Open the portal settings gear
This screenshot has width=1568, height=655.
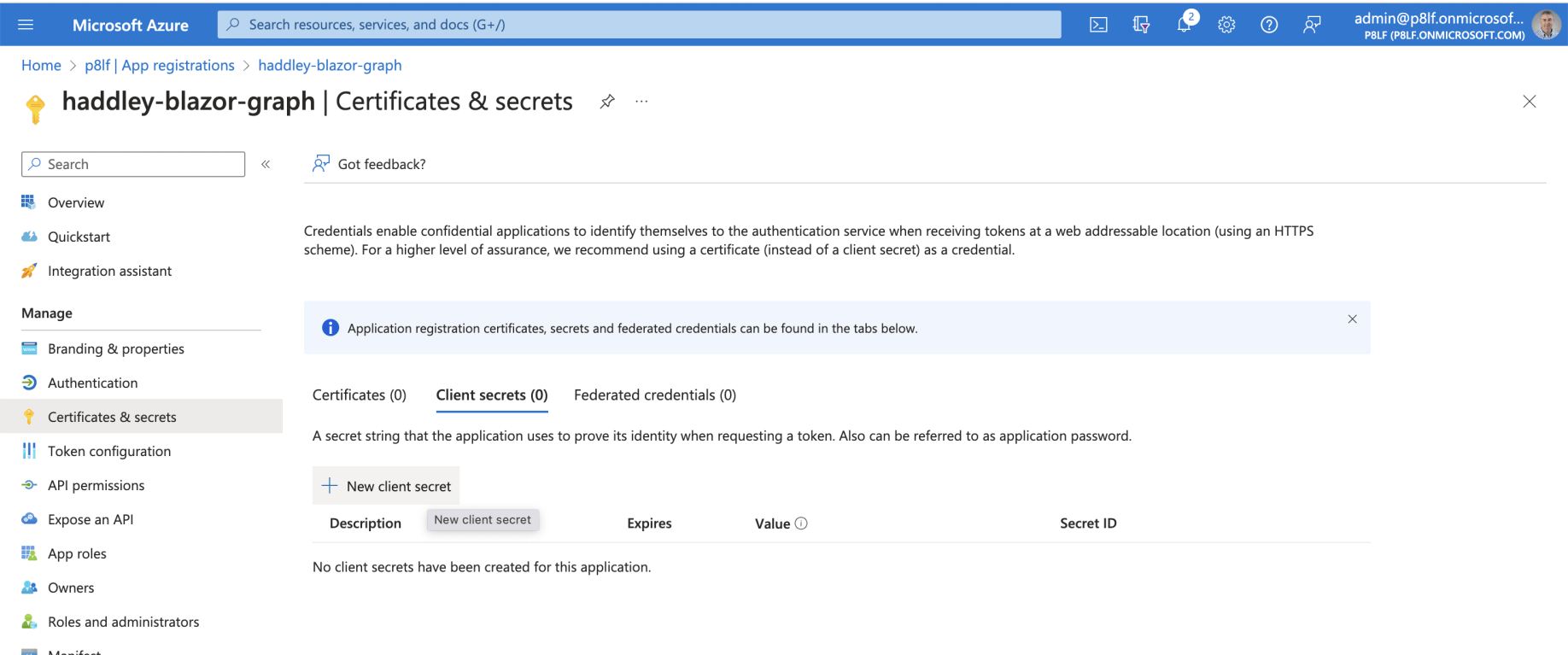tap(1226, 25)
